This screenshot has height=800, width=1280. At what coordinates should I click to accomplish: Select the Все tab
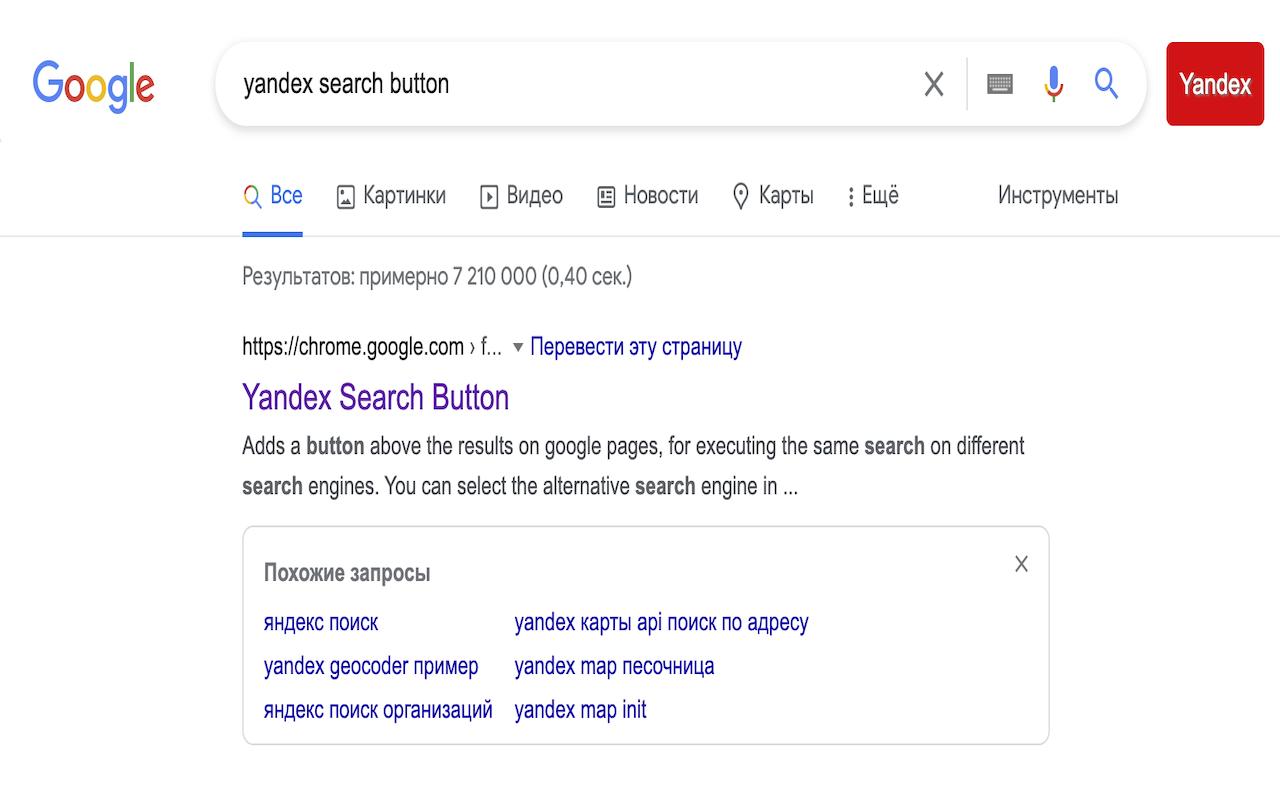point(273,196)
